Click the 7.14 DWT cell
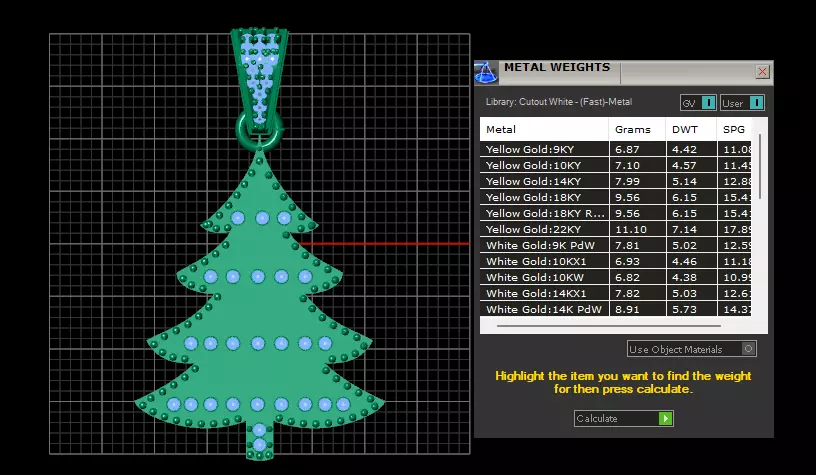Image resolution: width=816 pixels, height=475 pixels. 691,229
